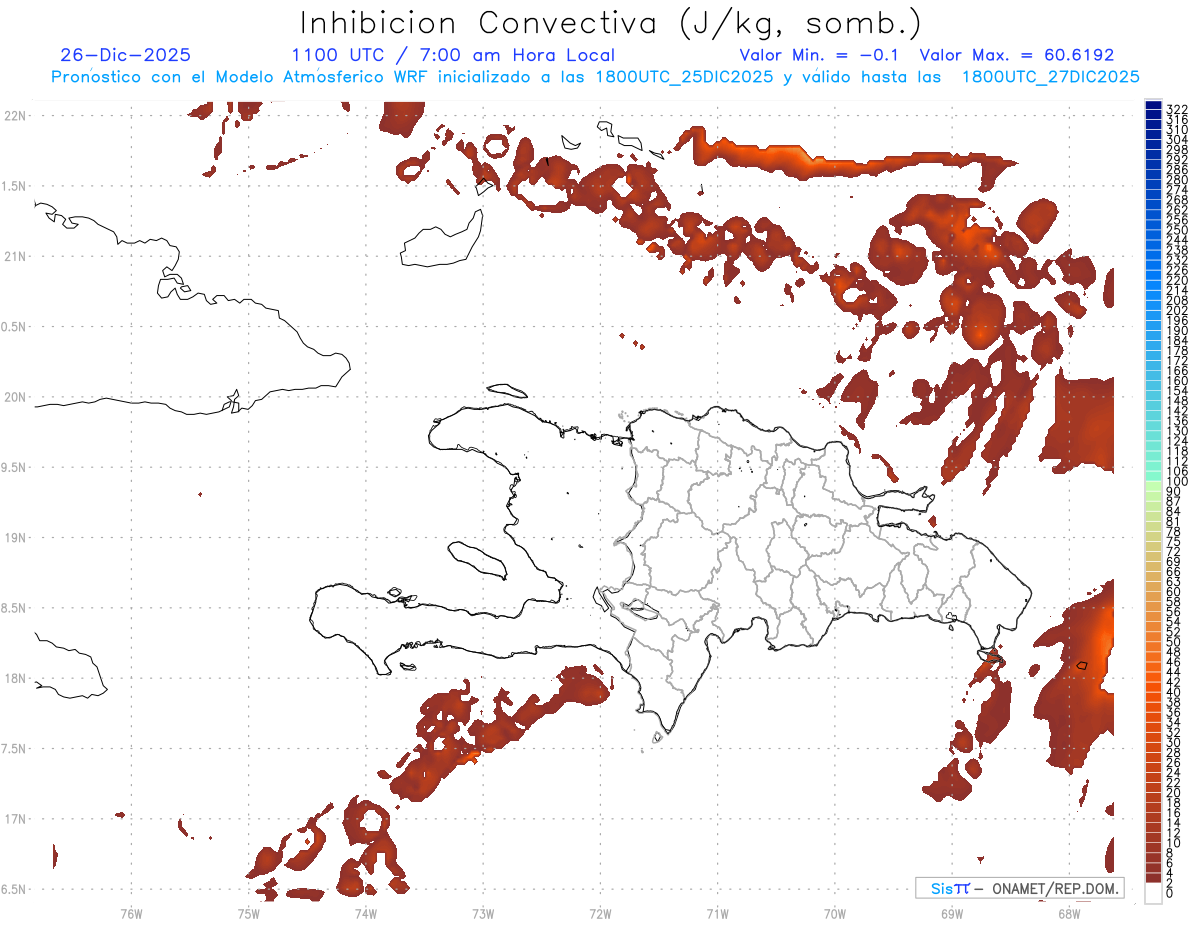Click the 'Pronostico con el Modelo Atmosferico WRF' subtitle line
The height and width of the screenshot is (927, 1200).
click(x=595, y=77)
